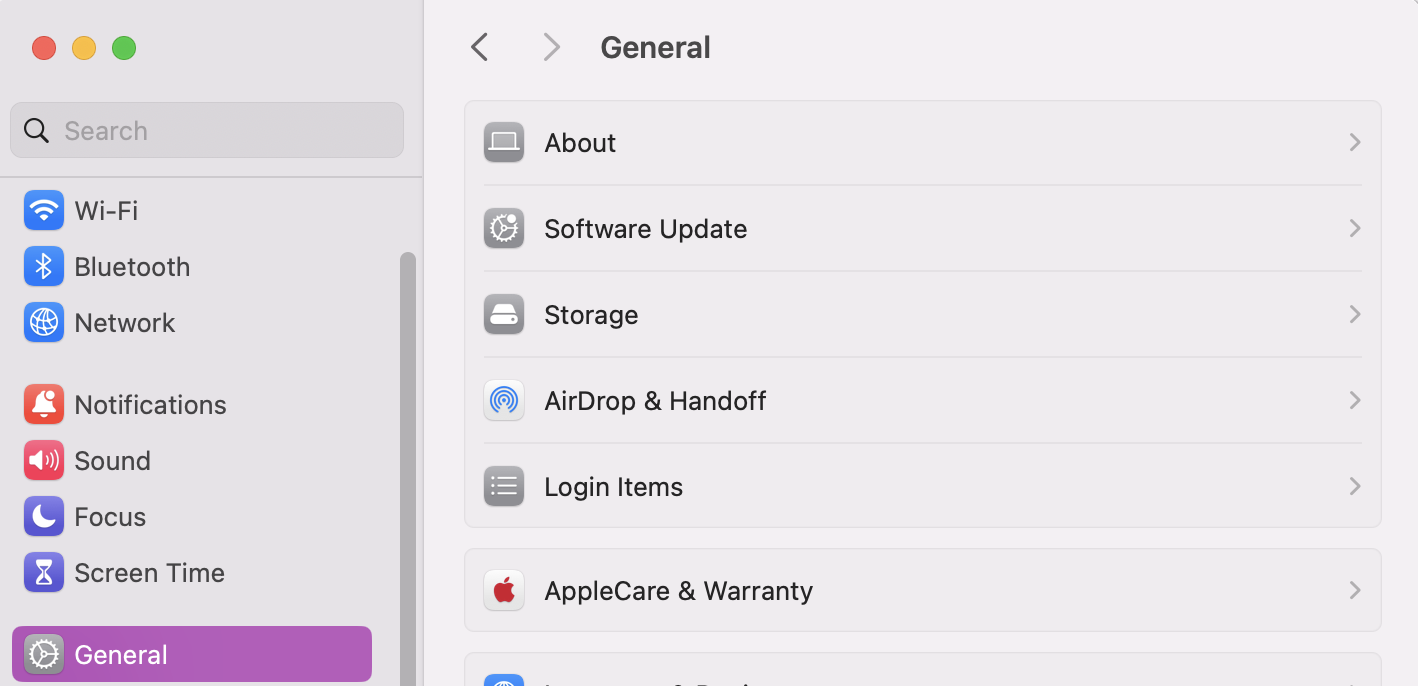Click the search field in the sidebar
This screenshot has height=686, width=1418.
(x=206, y=130)
